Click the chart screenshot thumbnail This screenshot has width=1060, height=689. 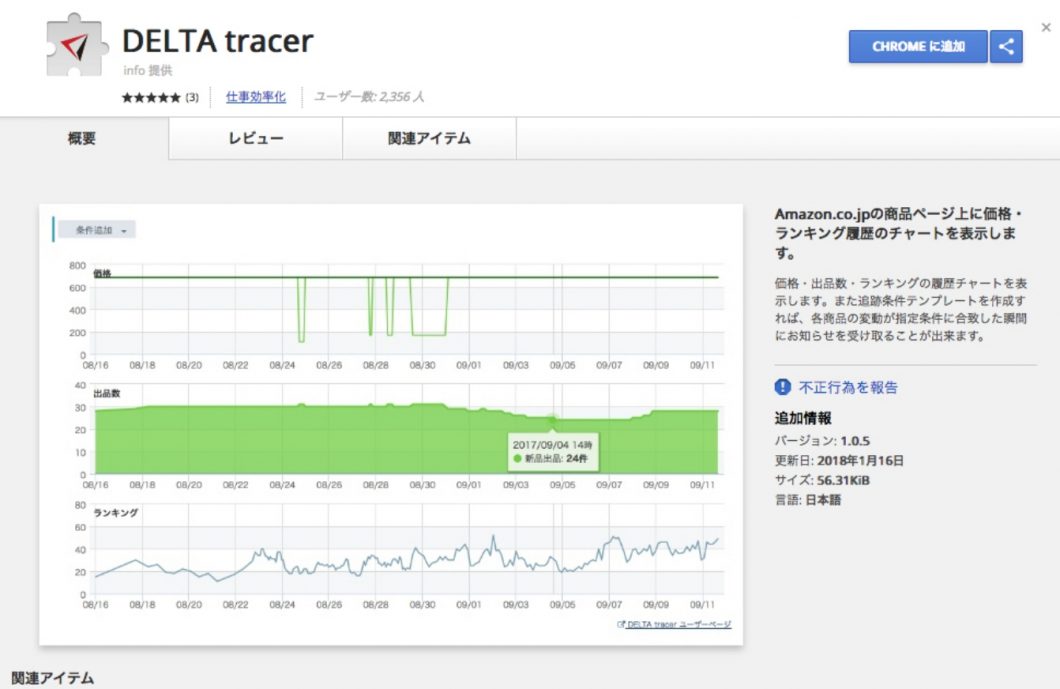(391, 425)
